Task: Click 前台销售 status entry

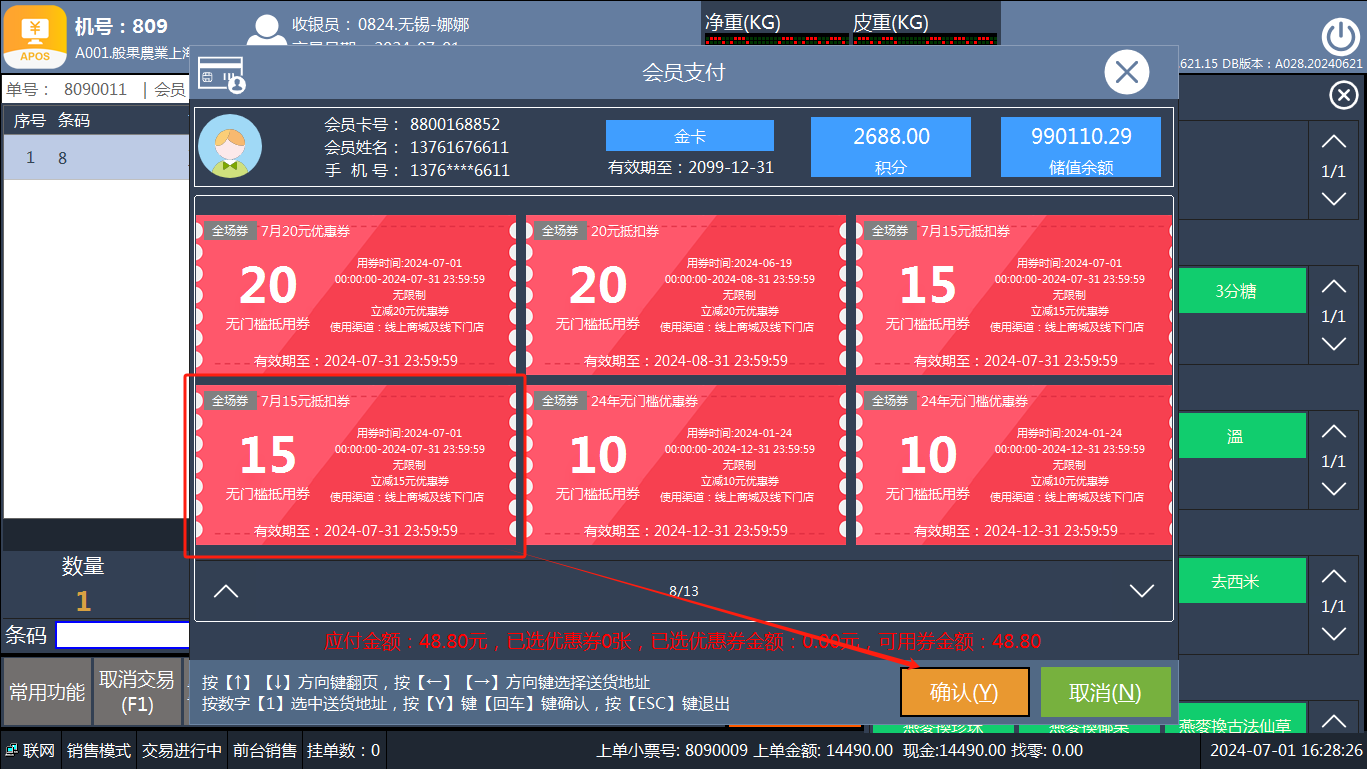Action: (264, 751)
